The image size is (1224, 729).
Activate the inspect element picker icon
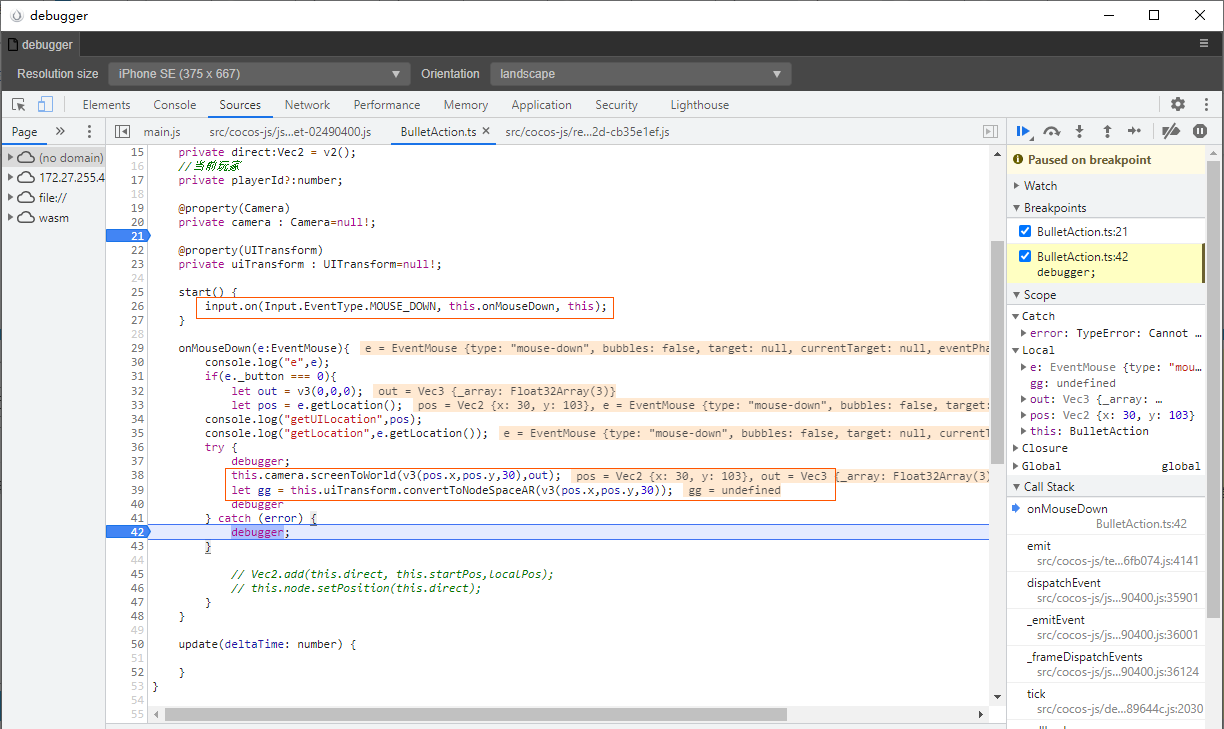(x=18, y=104)
